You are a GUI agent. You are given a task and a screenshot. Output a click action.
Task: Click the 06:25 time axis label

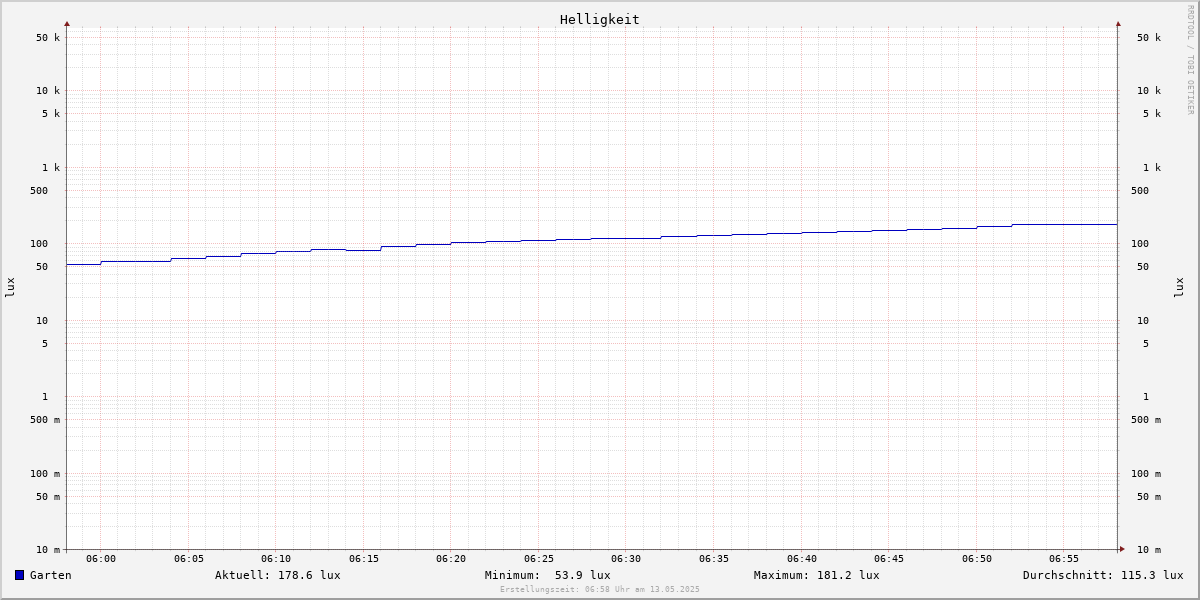pyautogui.click(x=539, y=559)
